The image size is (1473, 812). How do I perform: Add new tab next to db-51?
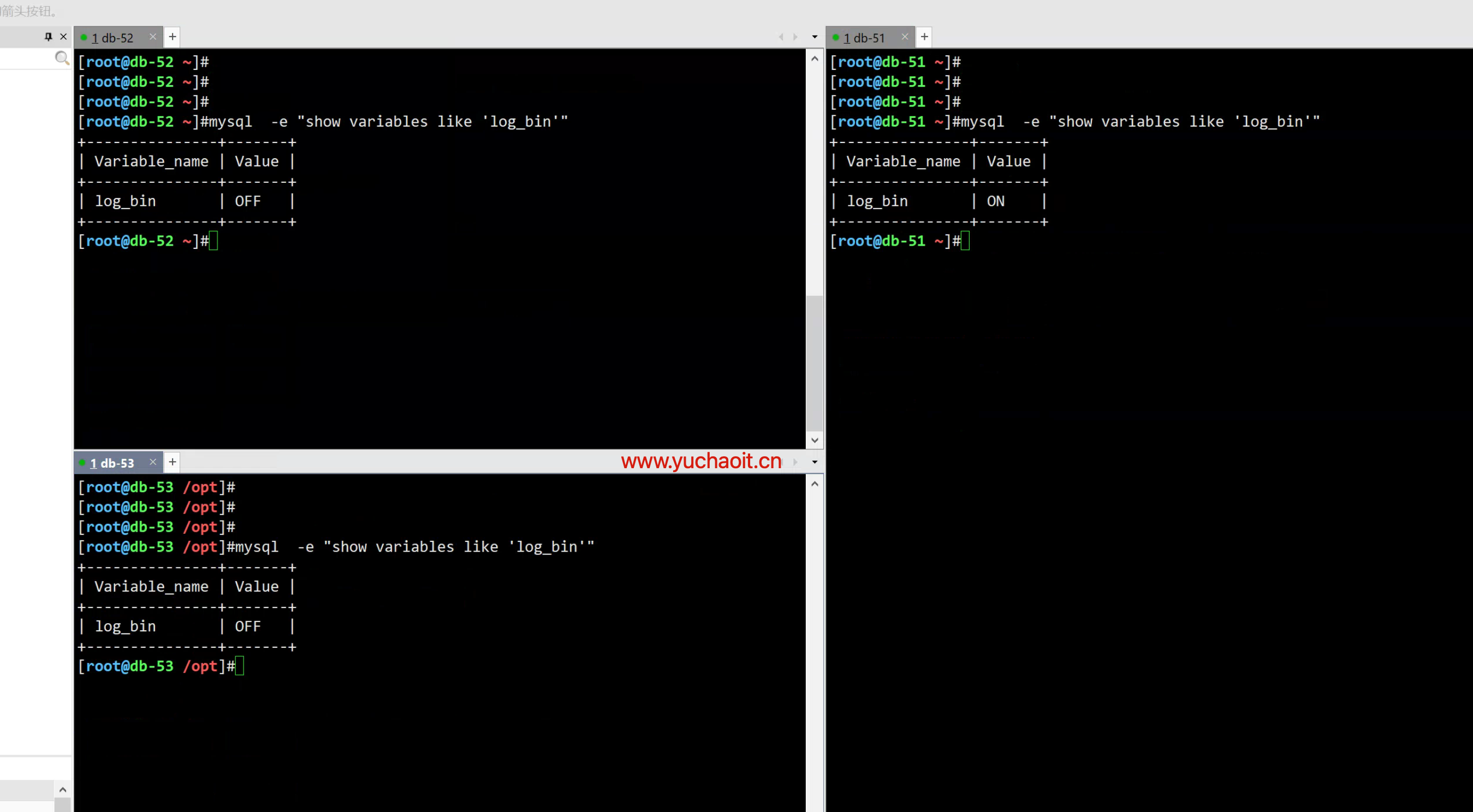[x=924, y=37]
